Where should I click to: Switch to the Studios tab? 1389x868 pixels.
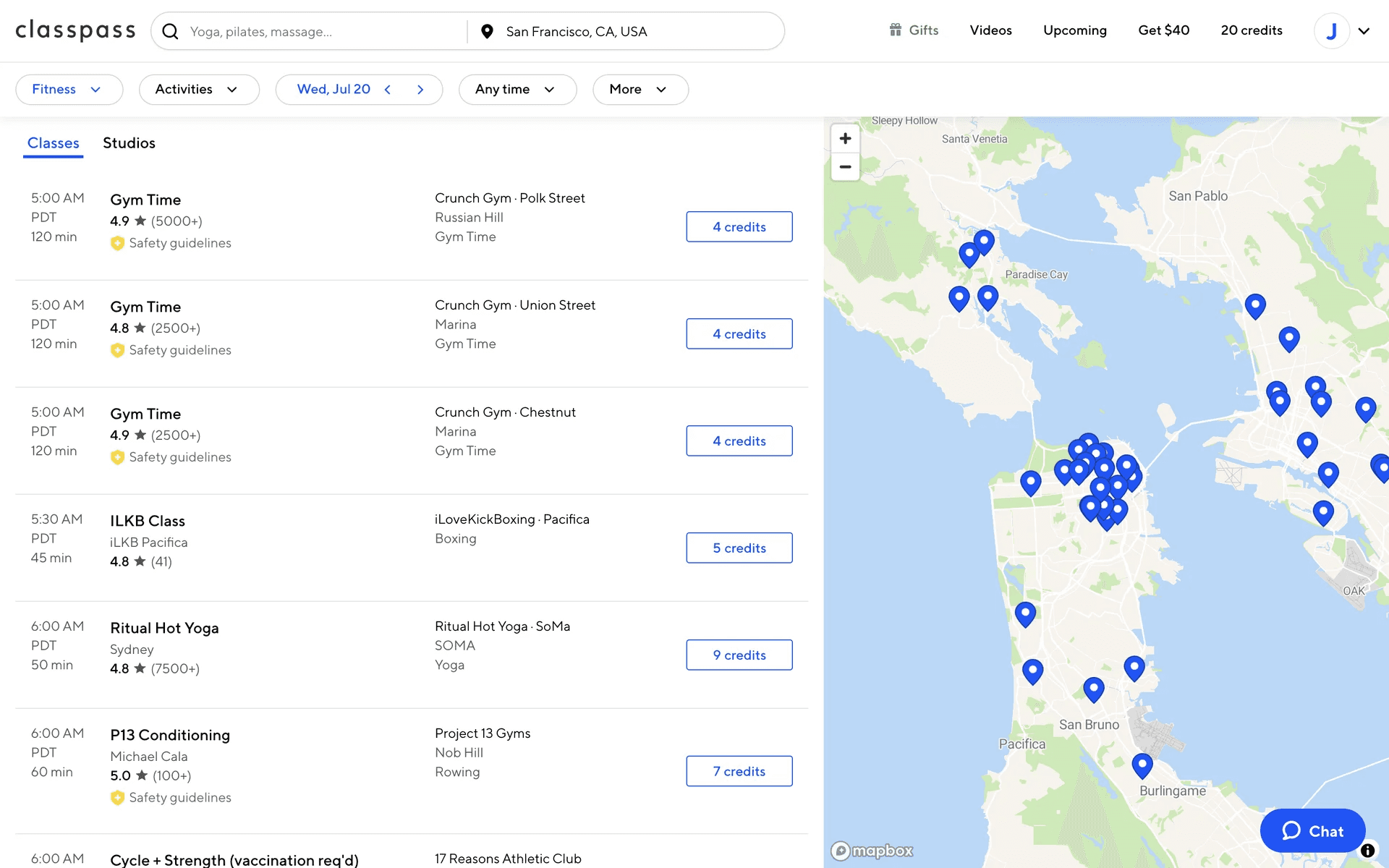(129, 143)
